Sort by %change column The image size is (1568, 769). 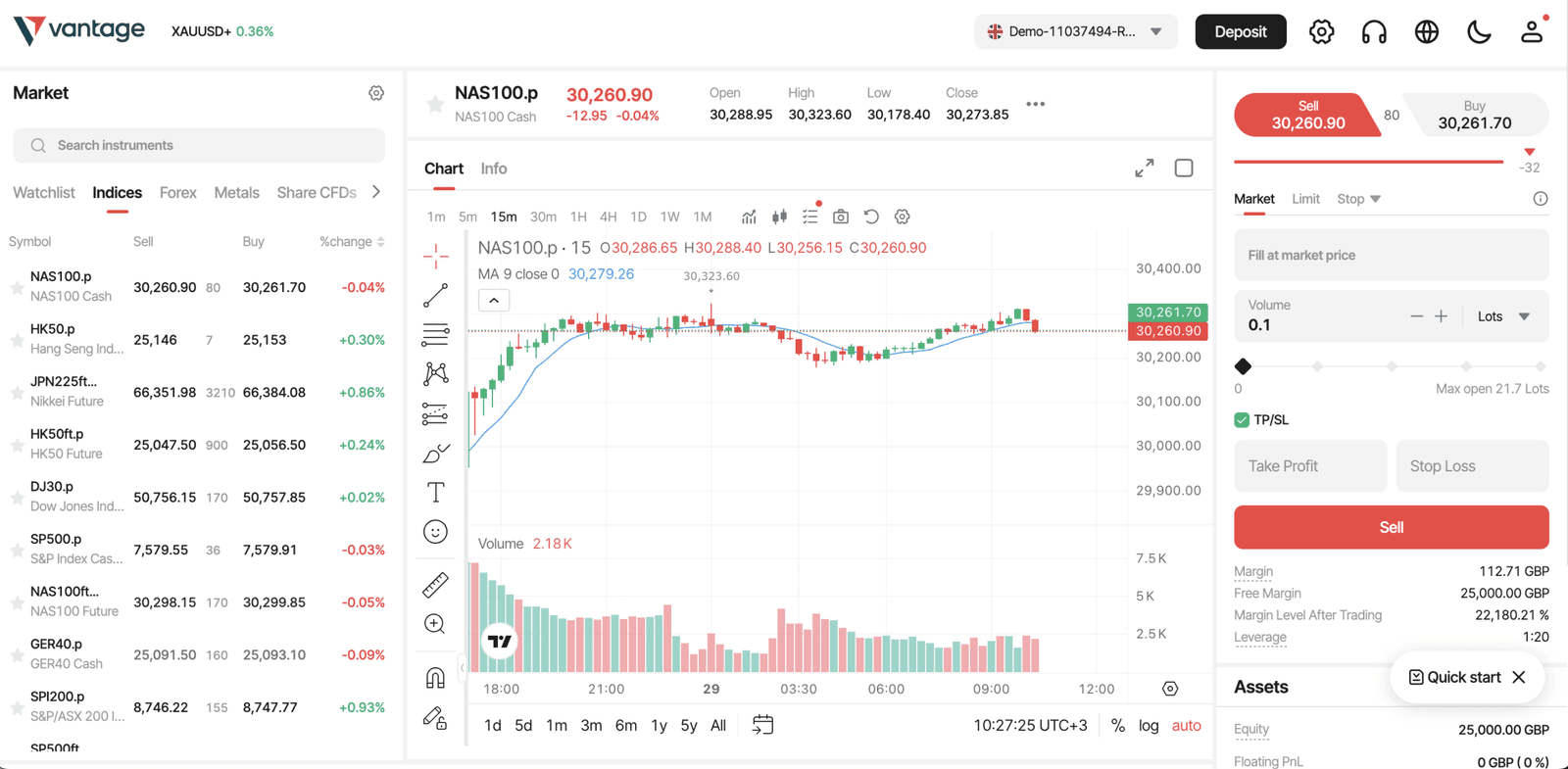(x=352, y=242)
